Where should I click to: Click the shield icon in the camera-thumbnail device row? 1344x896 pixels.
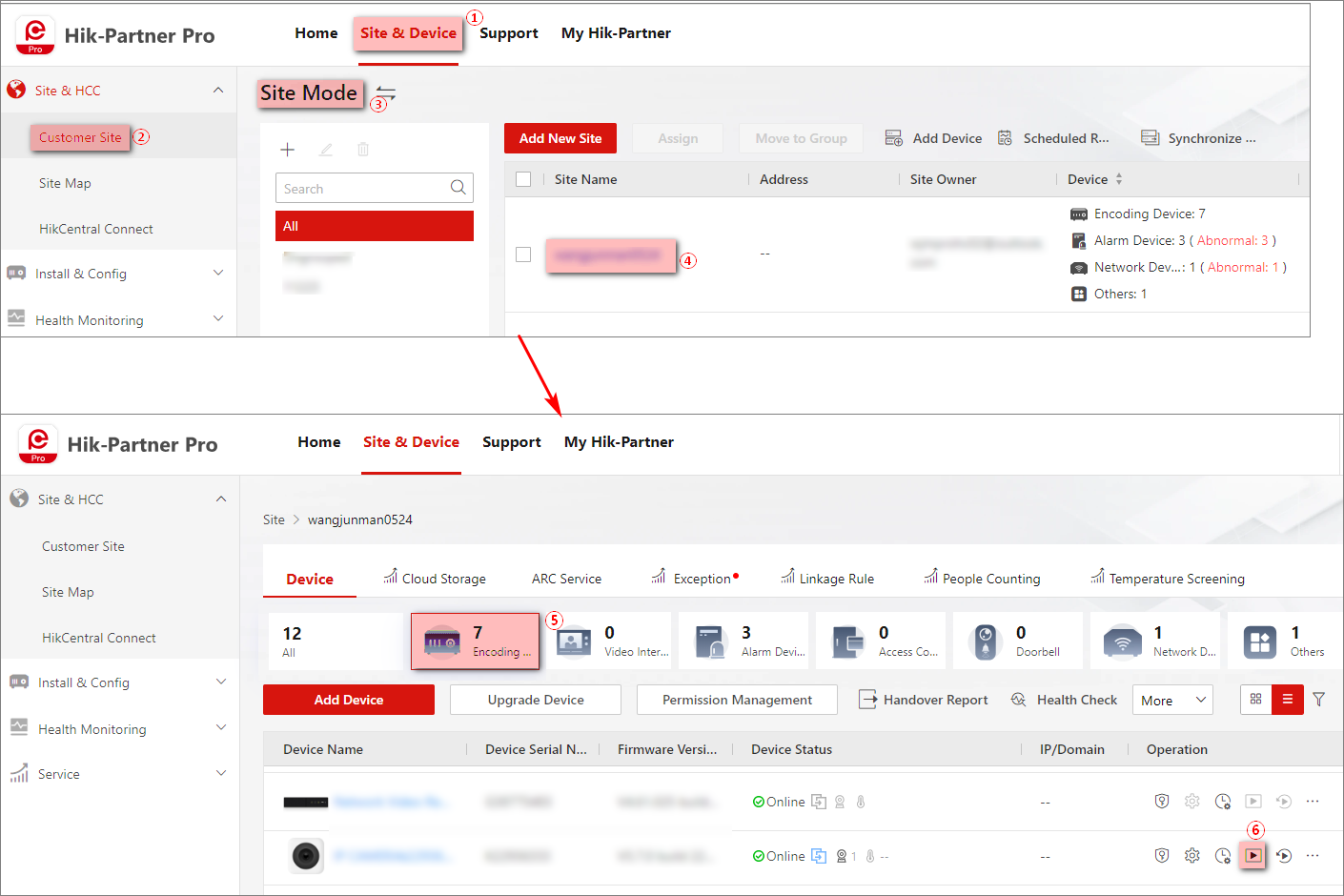click(1162, 856)
